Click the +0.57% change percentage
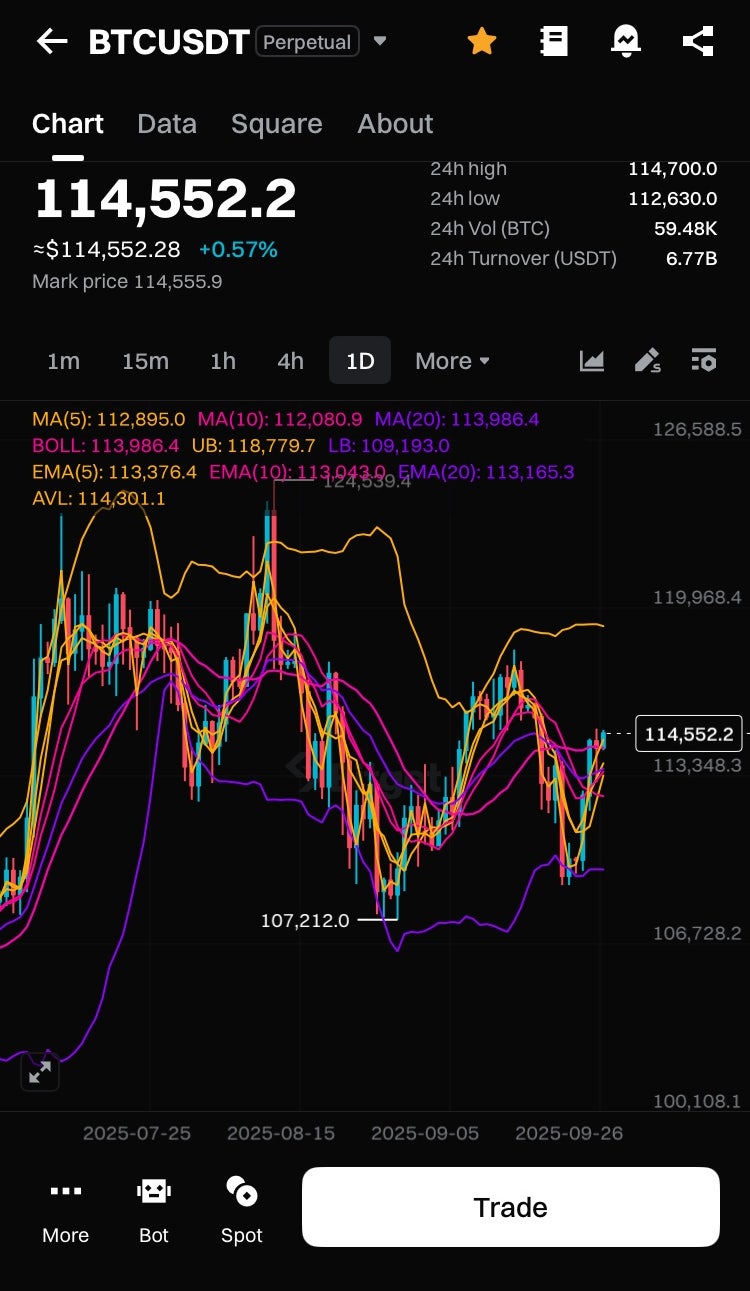This screenshot has height=1291, width=750. (238, 250)
